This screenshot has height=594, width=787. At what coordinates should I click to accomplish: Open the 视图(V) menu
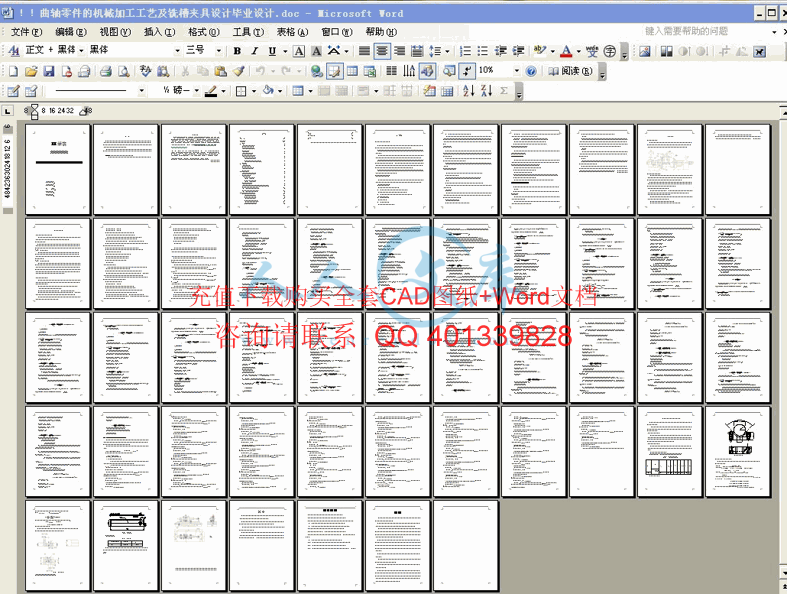coord(115,32)
